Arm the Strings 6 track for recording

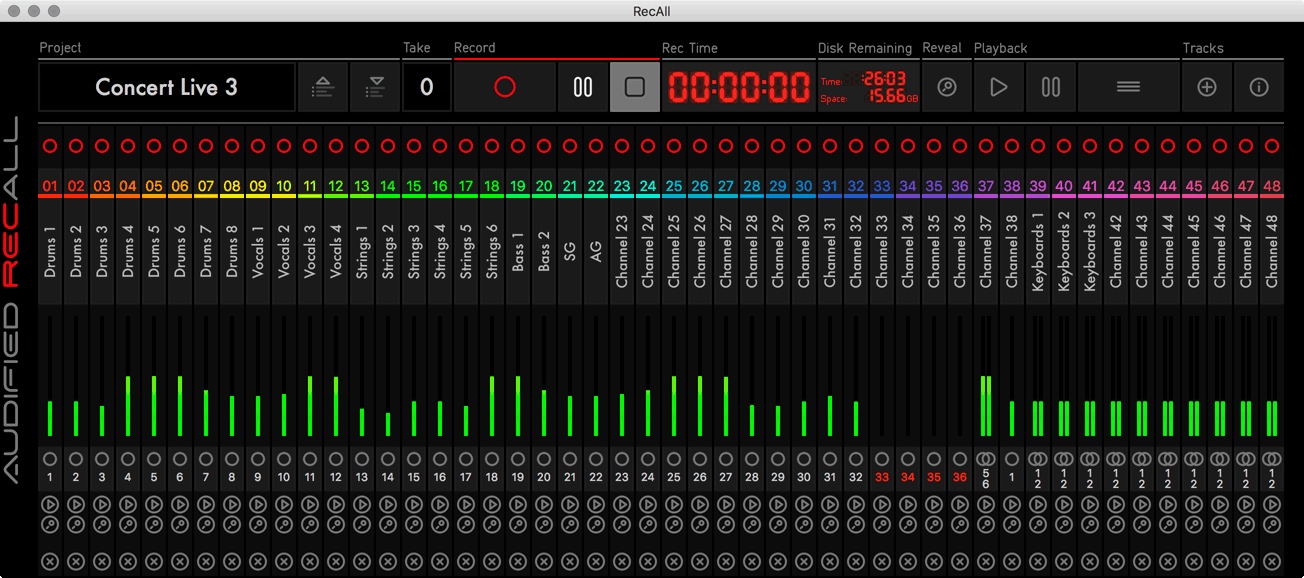491,146
